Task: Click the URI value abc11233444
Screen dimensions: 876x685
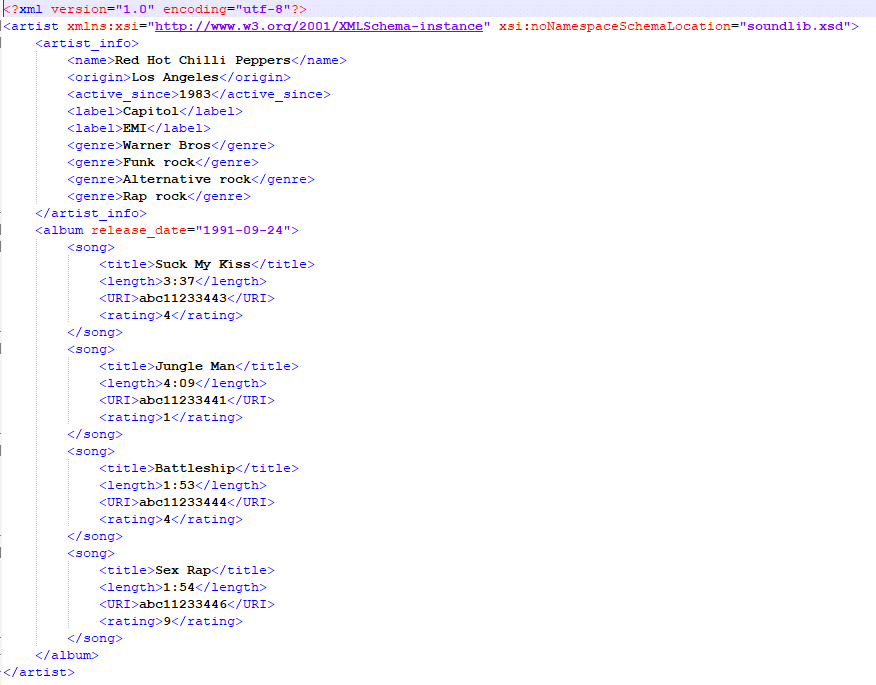Action: 183,502
